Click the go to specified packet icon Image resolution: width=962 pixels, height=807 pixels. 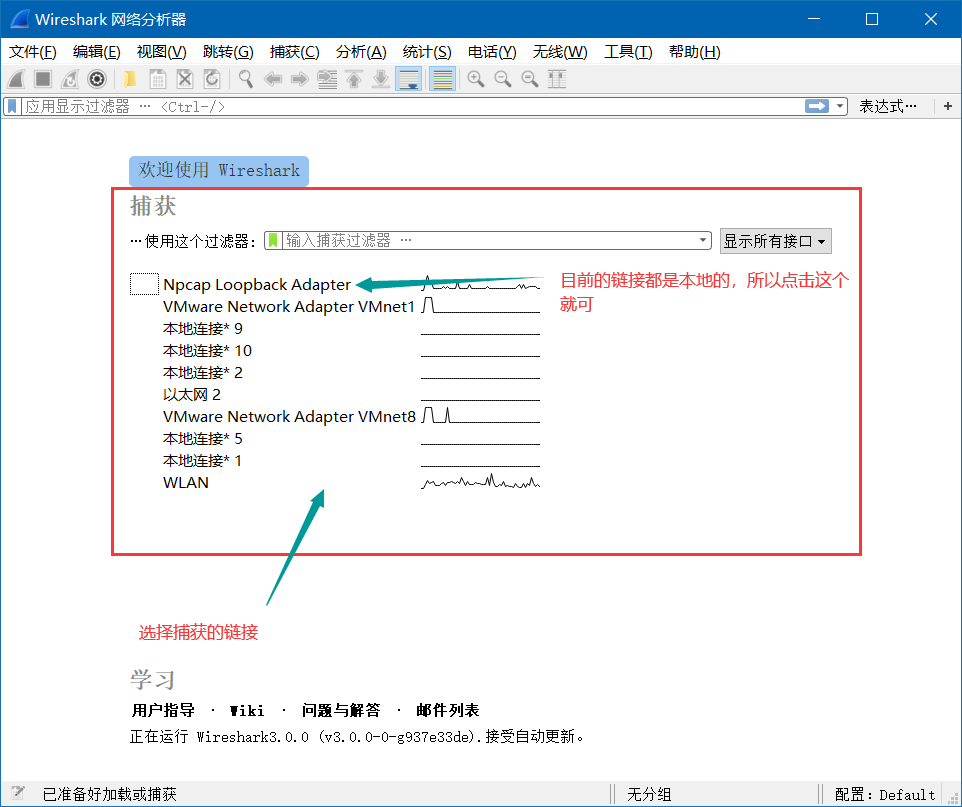327,79
